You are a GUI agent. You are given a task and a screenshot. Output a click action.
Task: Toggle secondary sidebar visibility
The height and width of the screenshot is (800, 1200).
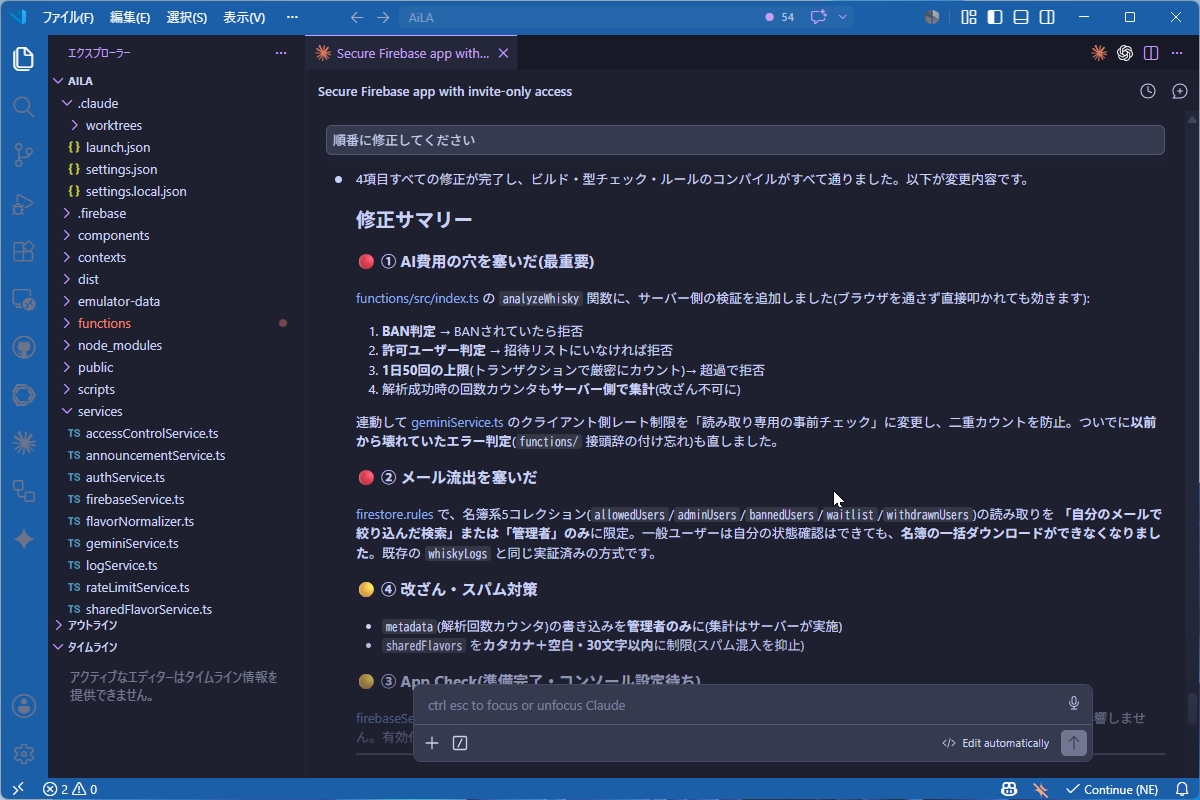pyautogui.click(x=1047, y=17)
